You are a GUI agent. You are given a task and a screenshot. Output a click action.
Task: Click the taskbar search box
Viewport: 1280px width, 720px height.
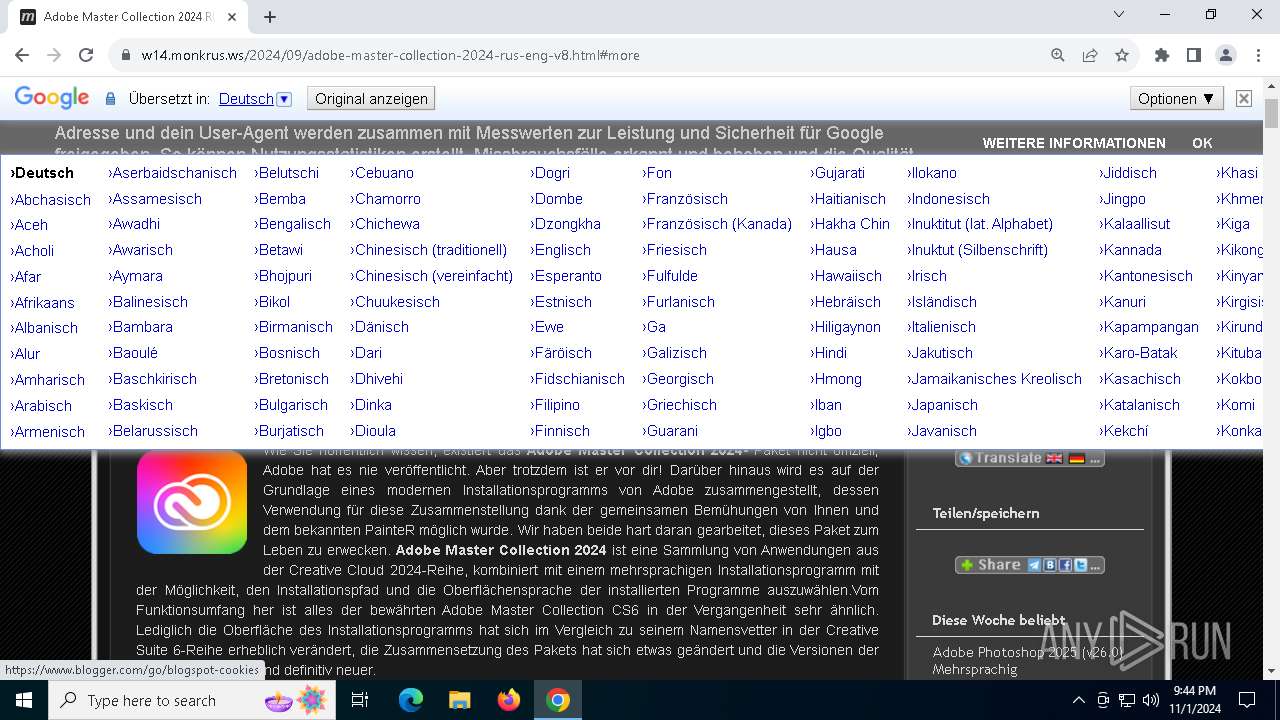tap(193, 700)
